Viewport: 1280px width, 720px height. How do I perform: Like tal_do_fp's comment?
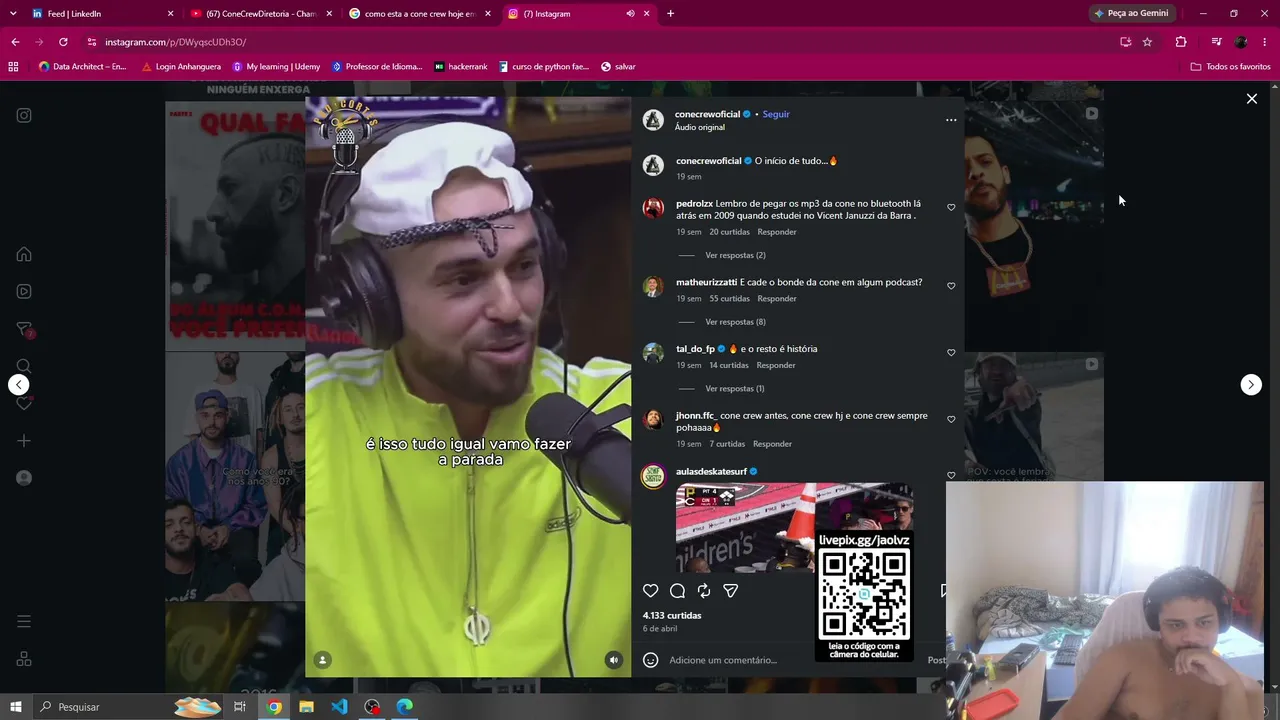[x=951, y=353]
